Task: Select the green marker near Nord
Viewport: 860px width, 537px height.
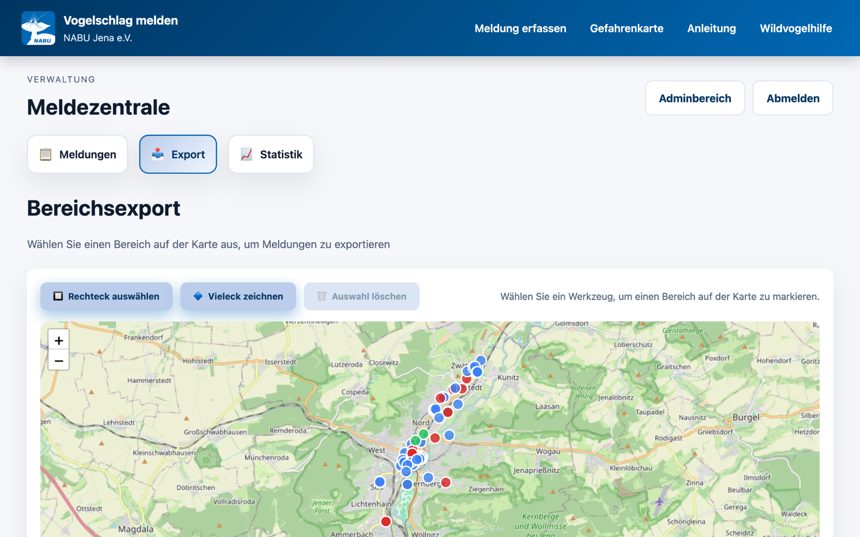Action: tap(423, 434)
